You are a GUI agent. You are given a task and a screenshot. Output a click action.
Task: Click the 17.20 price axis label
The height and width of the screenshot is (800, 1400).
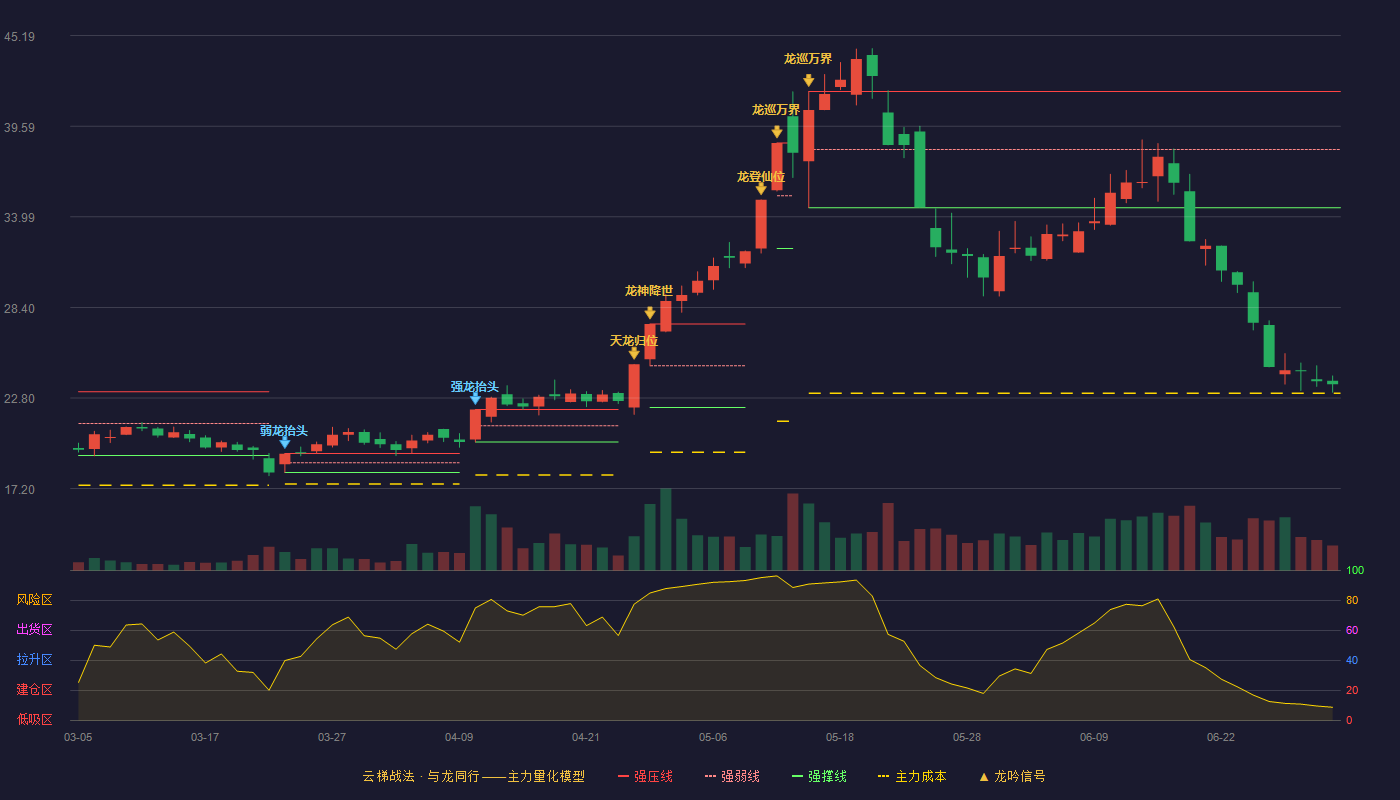tap(19, 490)
